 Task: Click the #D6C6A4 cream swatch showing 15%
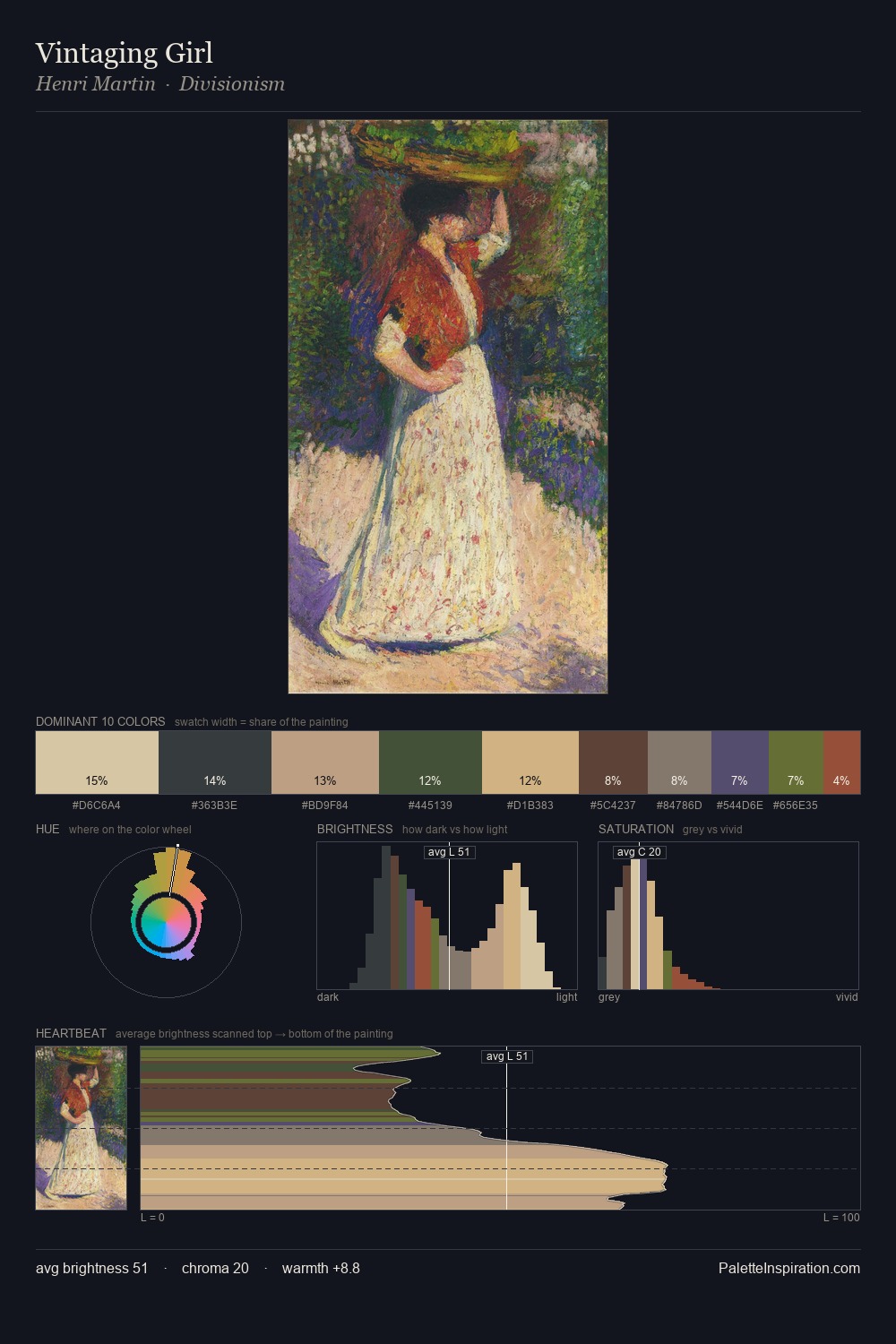(97, 762)
